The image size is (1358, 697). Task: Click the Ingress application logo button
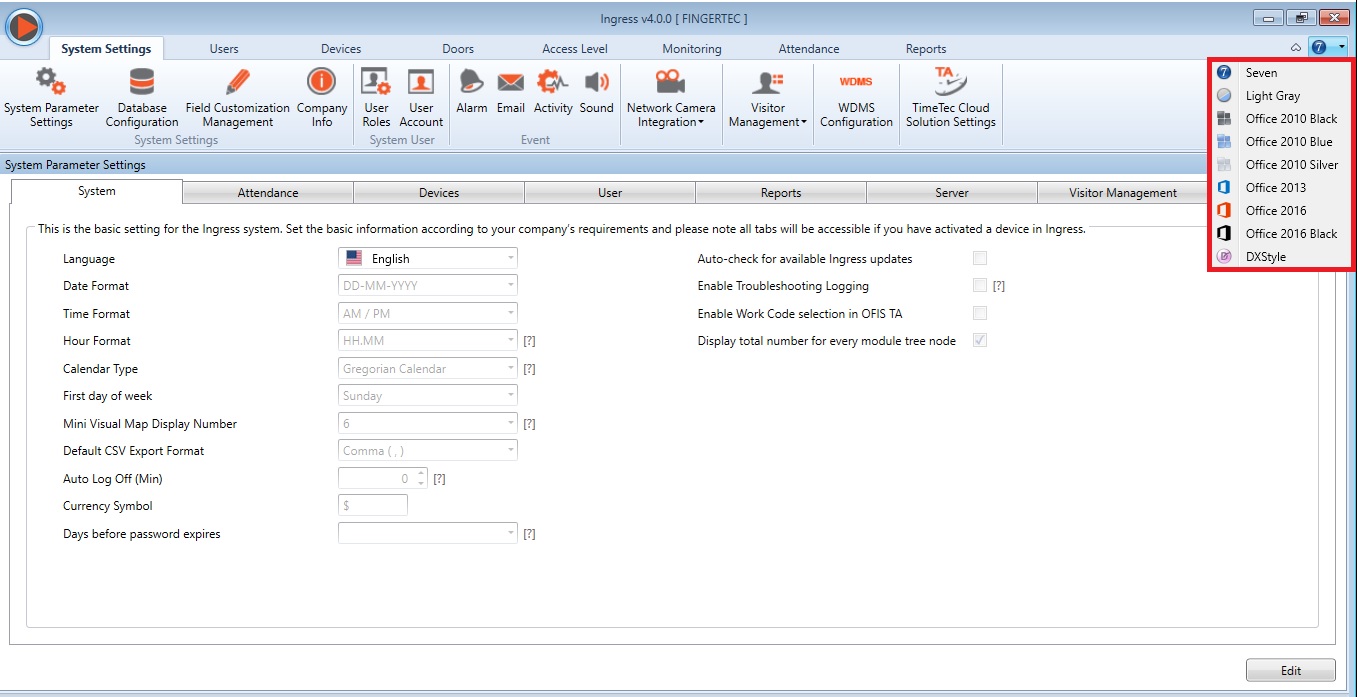[x=24, y=25]
